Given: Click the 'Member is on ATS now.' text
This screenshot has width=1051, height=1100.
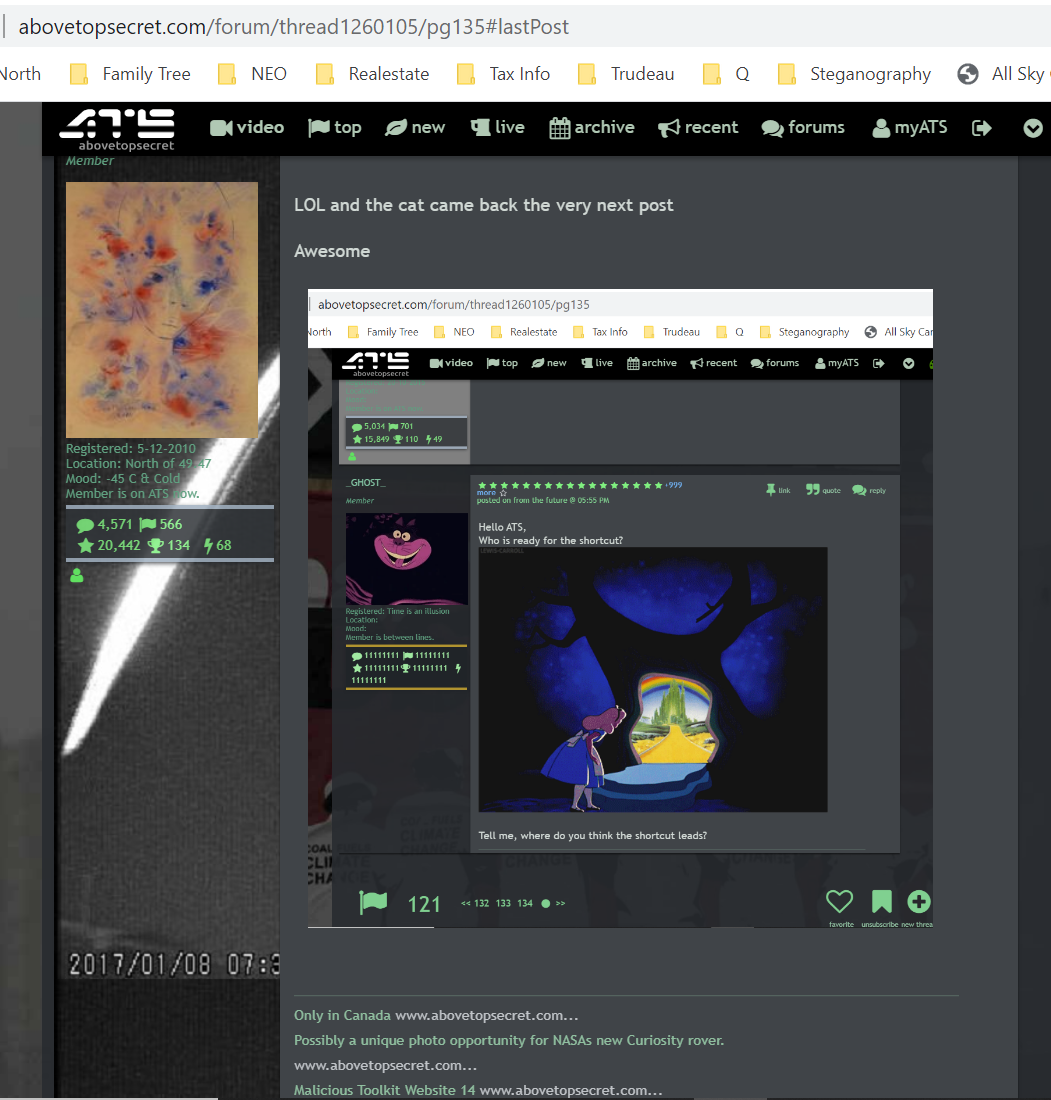Looking at the screenshot, I should (x=133, y=494).
